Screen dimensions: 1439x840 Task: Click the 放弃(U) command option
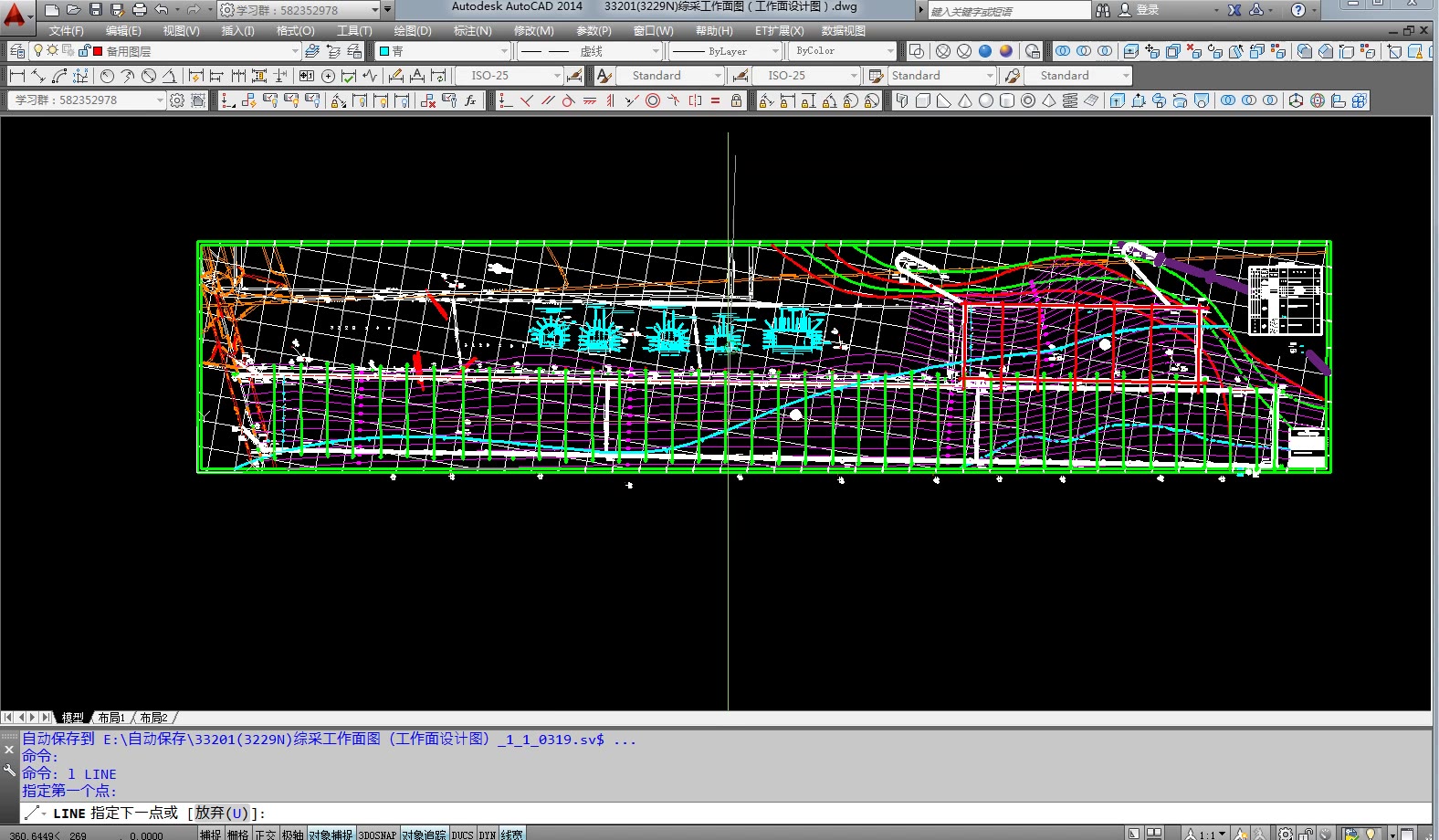click(x=221, y=813)
